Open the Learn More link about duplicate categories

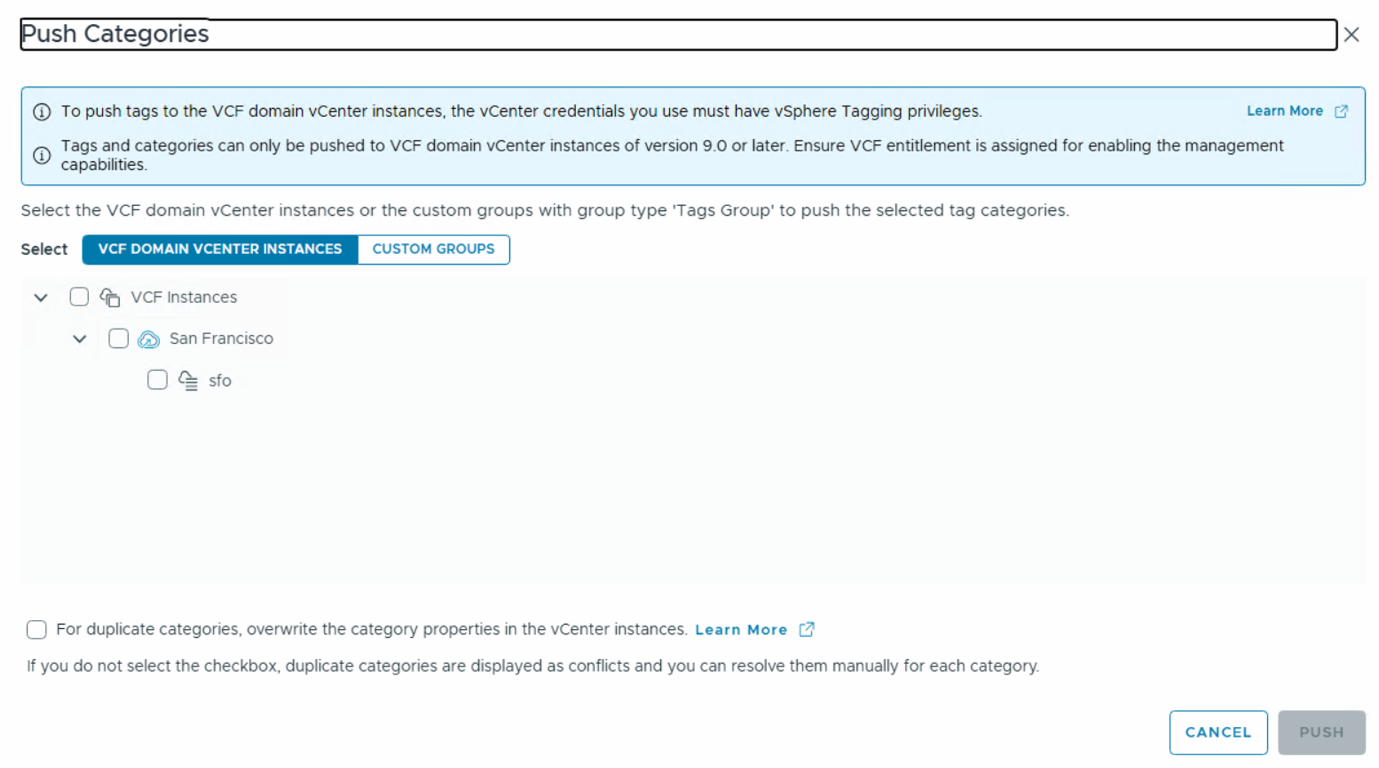741,629
